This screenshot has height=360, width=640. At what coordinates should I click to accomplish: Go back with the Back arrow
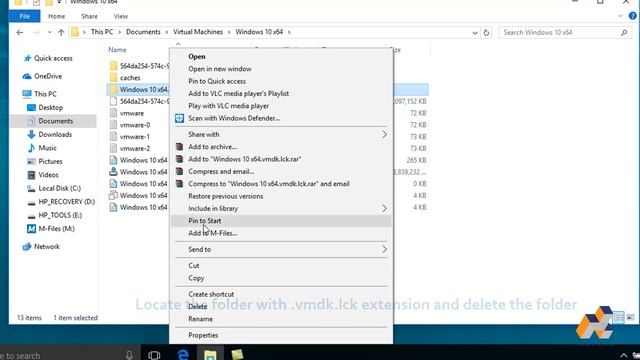20,32
